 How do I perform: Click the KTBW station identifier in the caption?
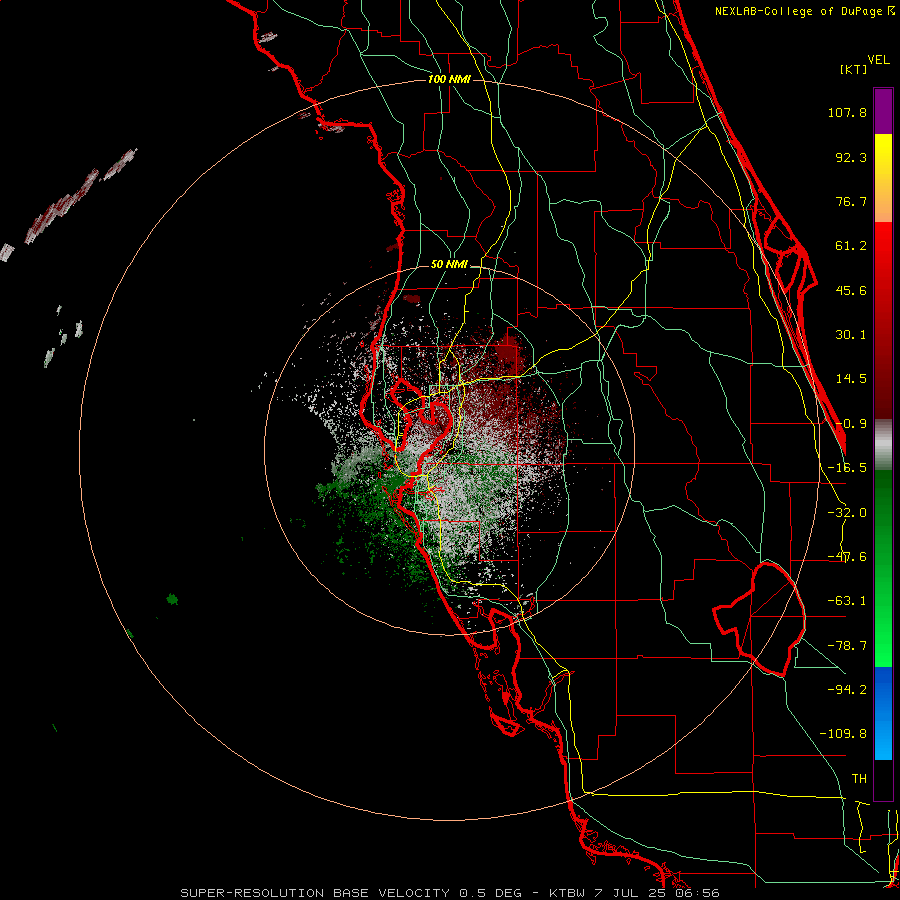pos(568,893)
